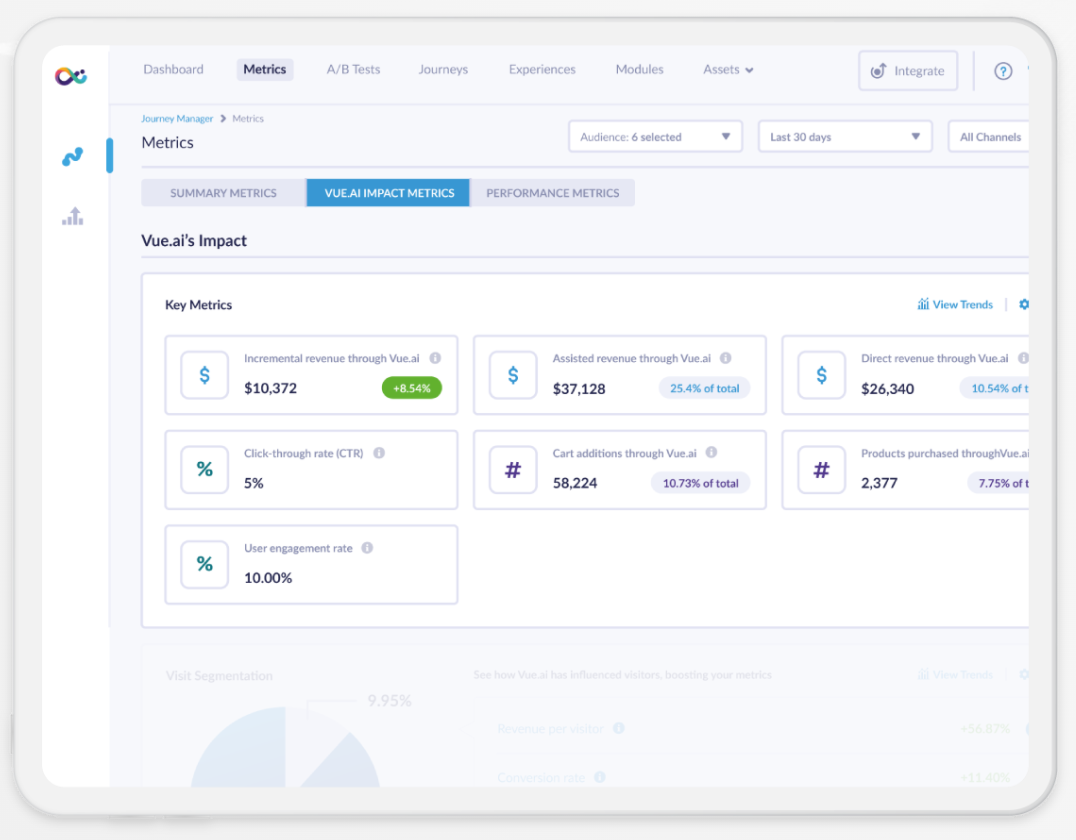The width and height of the screenshot is (1076, 840).
Task: Open A/B Tests in the top navigation
Action: tap(353, 69)
